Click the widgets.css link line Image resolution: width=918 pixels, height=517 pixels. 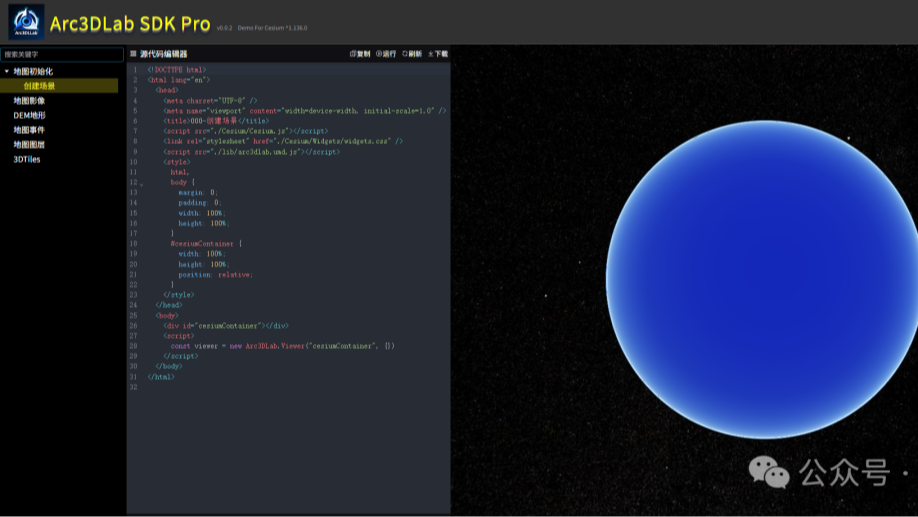(283, 141)
